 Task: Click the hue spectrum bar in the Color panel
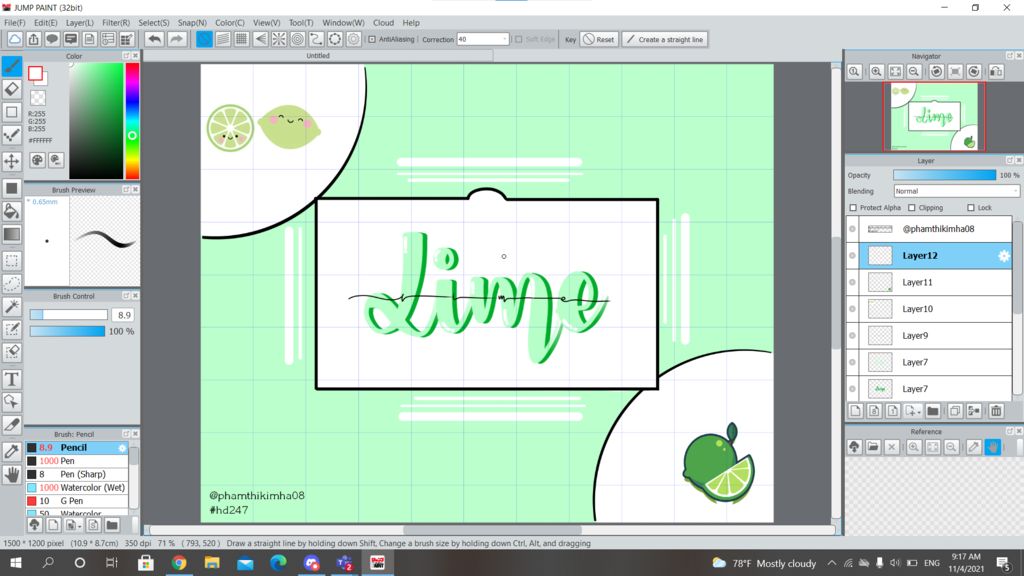[x=132, y=121]
